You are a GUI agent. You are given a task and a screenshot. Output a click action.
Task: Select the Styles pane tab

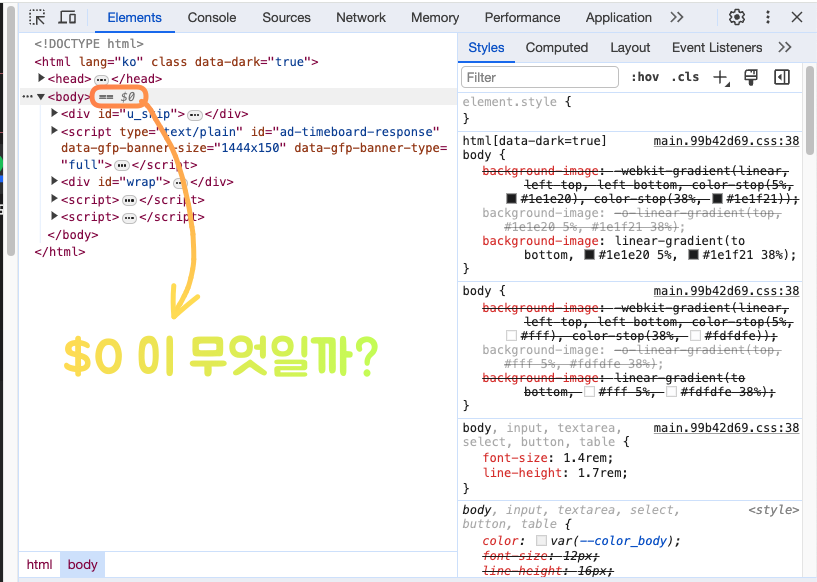coord(486,47)
